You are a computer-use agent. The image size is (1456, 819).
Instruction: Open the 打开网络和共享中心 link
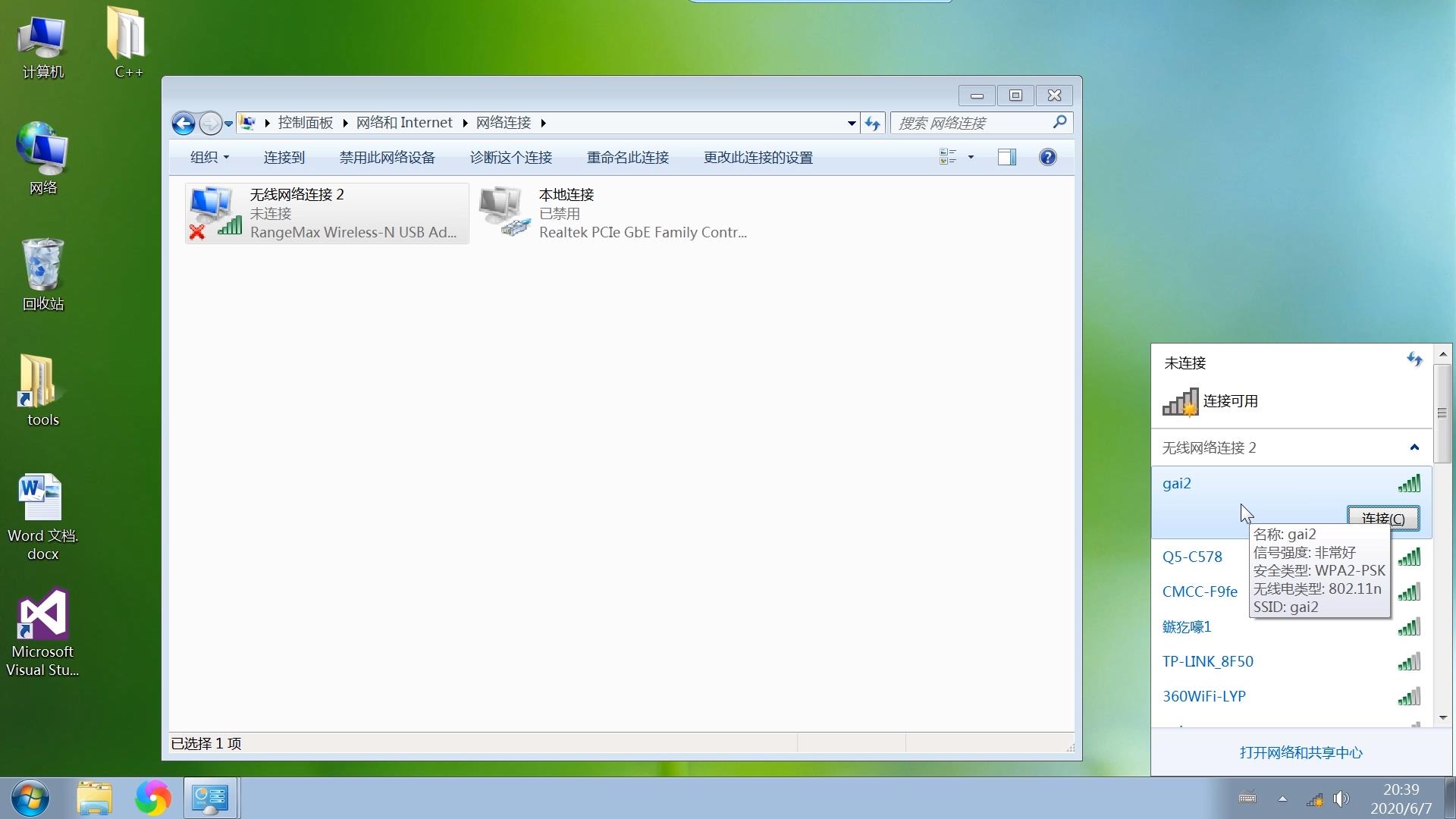[x=1301, y=752]
